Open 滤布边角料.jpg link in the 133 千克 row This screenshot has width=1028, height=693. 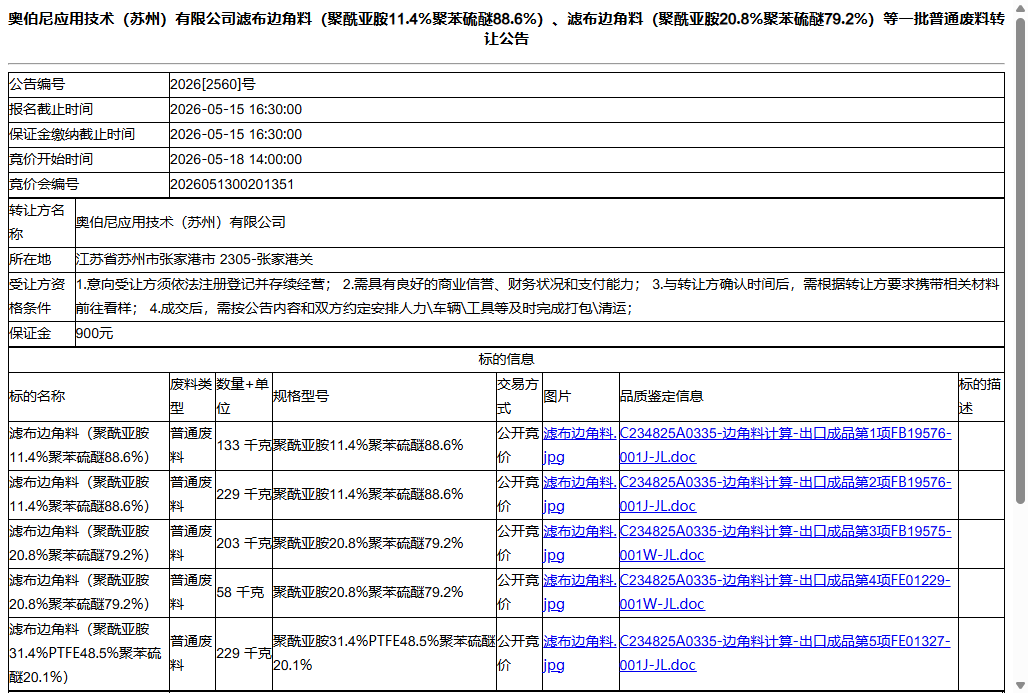pos(580,445)
